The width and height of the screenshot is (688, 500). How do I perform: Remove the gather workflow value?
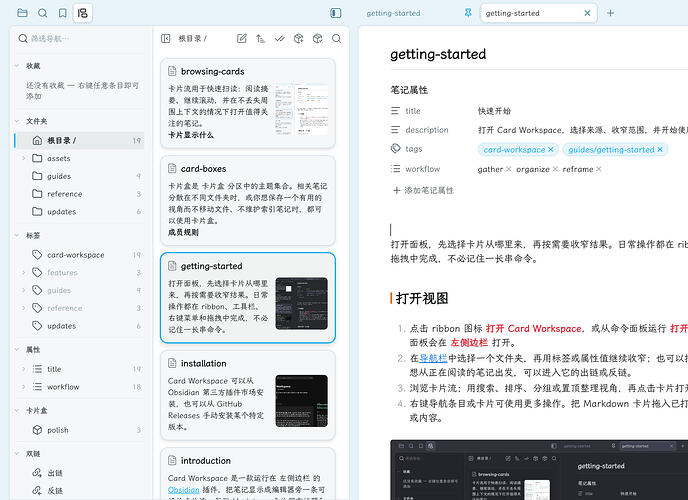508,169
